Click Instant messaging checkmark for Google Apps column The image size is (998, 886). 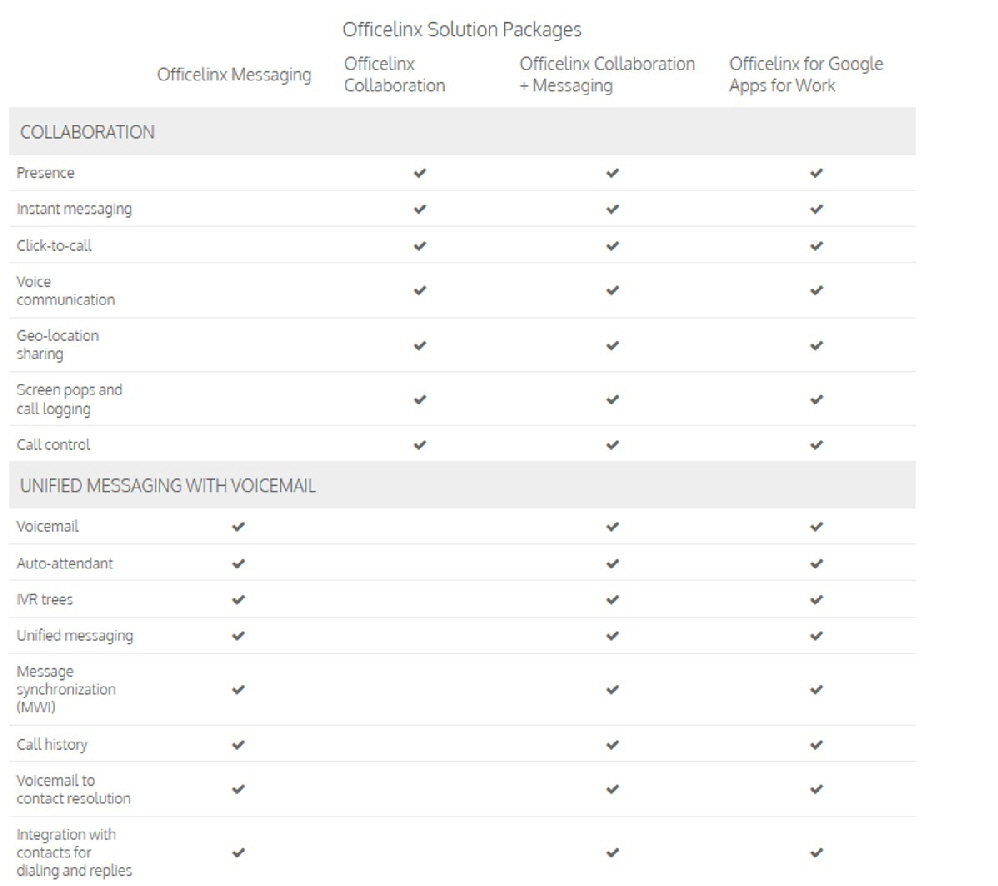(x=816, y=209)
